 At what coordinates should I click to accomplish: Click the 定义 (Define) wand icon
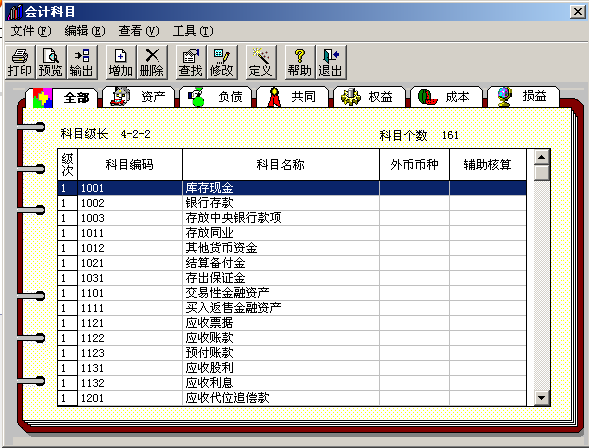coord(261,62)
